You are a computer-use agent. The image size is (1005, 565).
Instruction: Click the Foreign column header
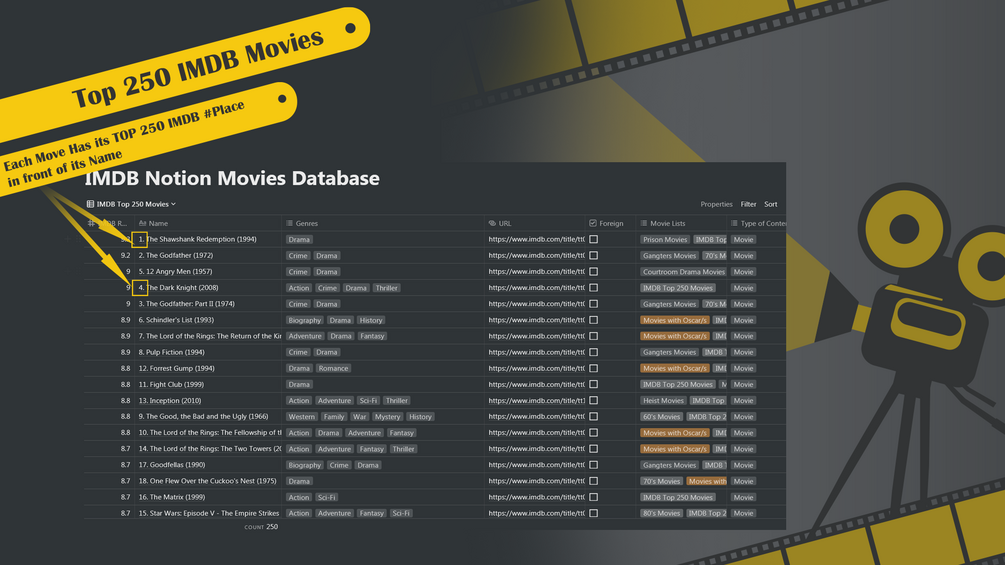coord(610,224)
